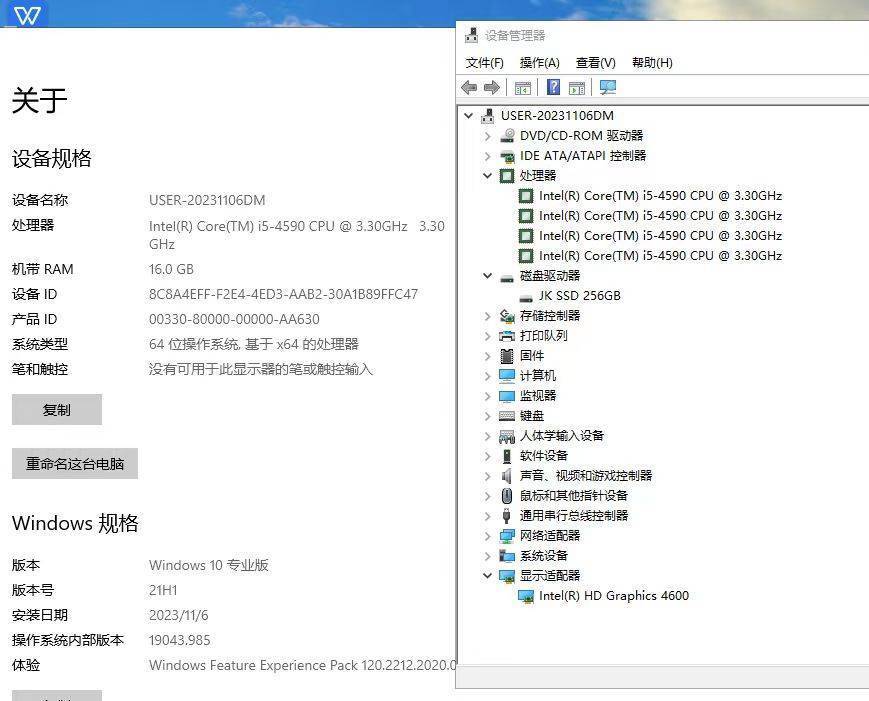
Task: Expand the 打印队列 node
Action: [488, 336]
